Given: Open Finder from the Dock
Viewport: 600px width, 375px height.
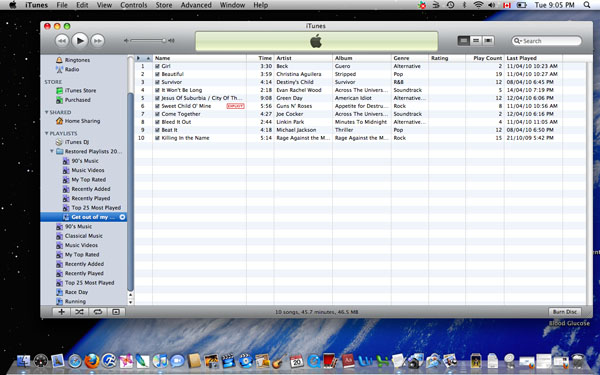Looking at the screenshot, I should [24, 361].
